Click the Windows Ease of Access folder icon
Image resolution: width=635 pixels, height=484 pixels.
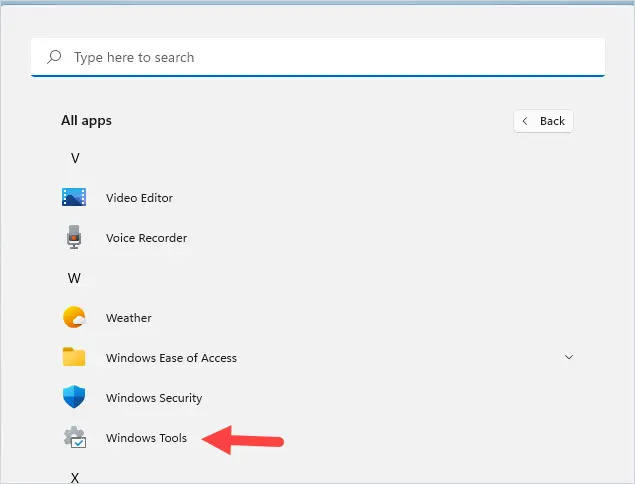[x=74, y=357]
